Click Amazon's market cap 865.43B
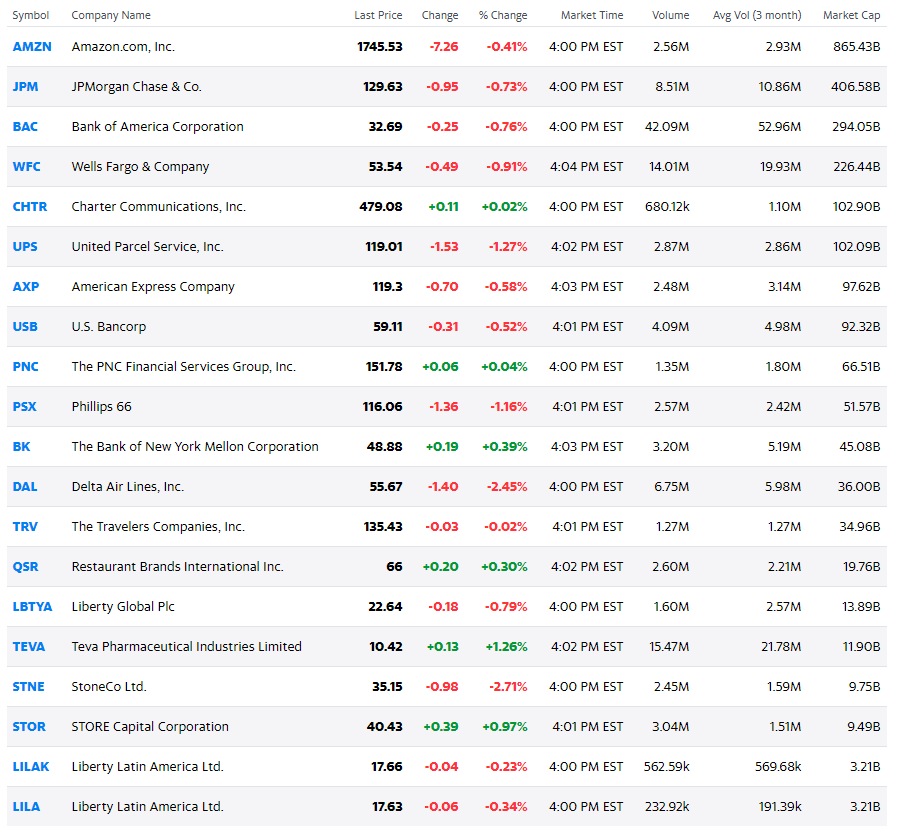This screenshot has width=905, height=828. (x=857, y=47)
